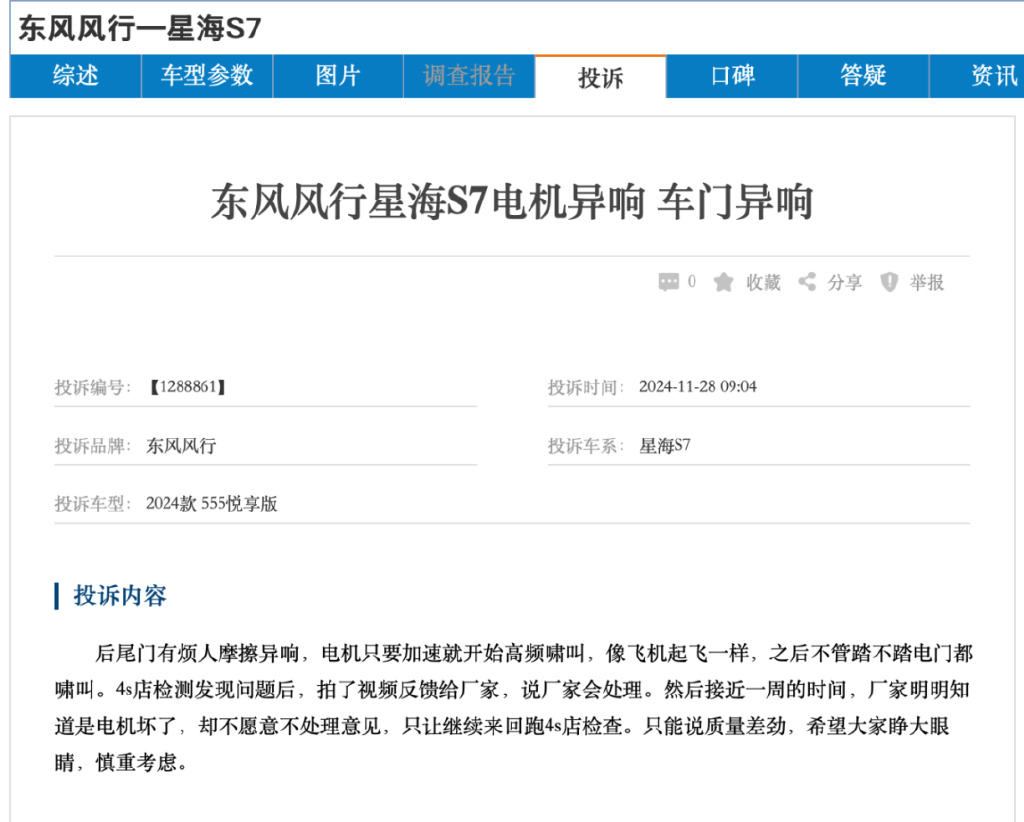The width and height of the screenshot is (1024, 822).
Task: Click the 投诉车系 label
Action: (x=586, y=446)
